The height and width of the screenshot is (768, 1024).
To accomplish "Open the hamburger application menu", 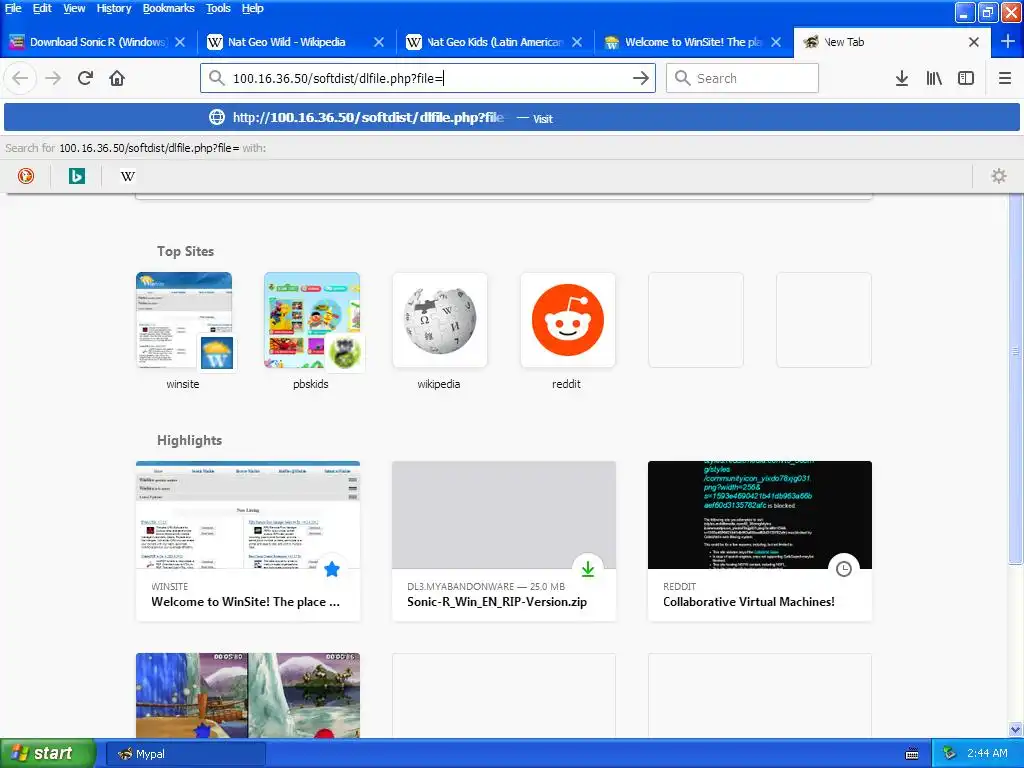I will pos(1005,78).
